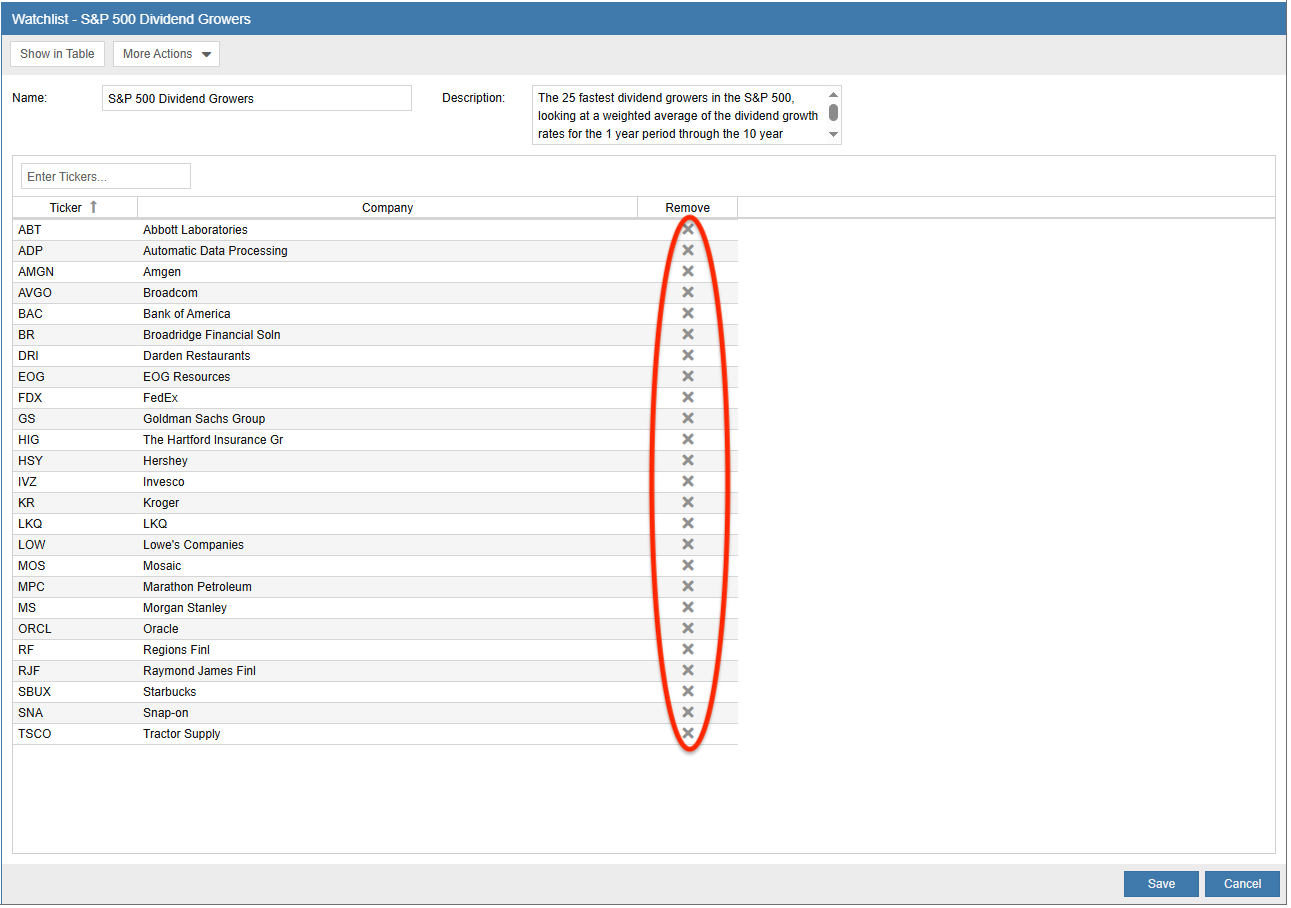Select the TSCO ticker cell
Viewport: 1291px width, 908px height.
click(75, 733)
